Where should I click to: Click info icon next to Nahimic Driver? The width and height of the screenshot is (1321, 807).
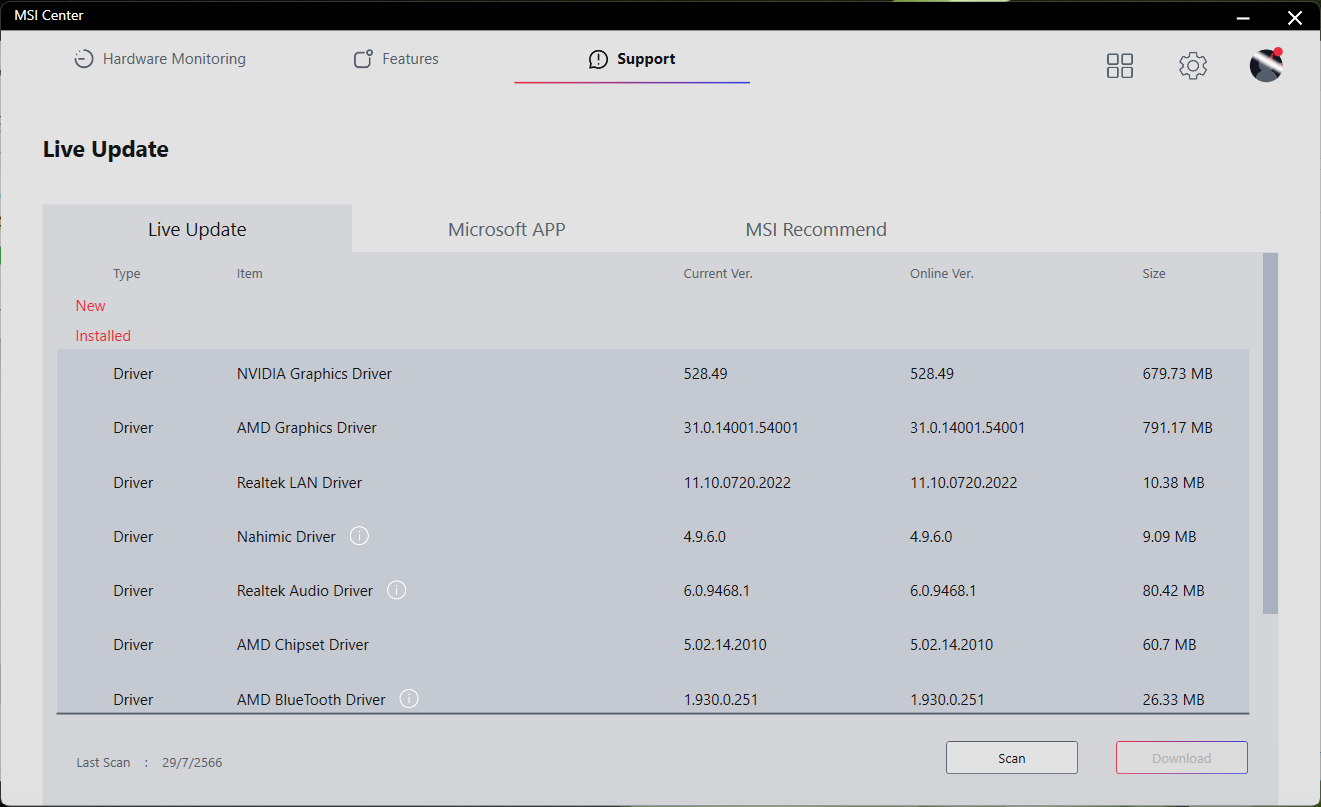360,536
